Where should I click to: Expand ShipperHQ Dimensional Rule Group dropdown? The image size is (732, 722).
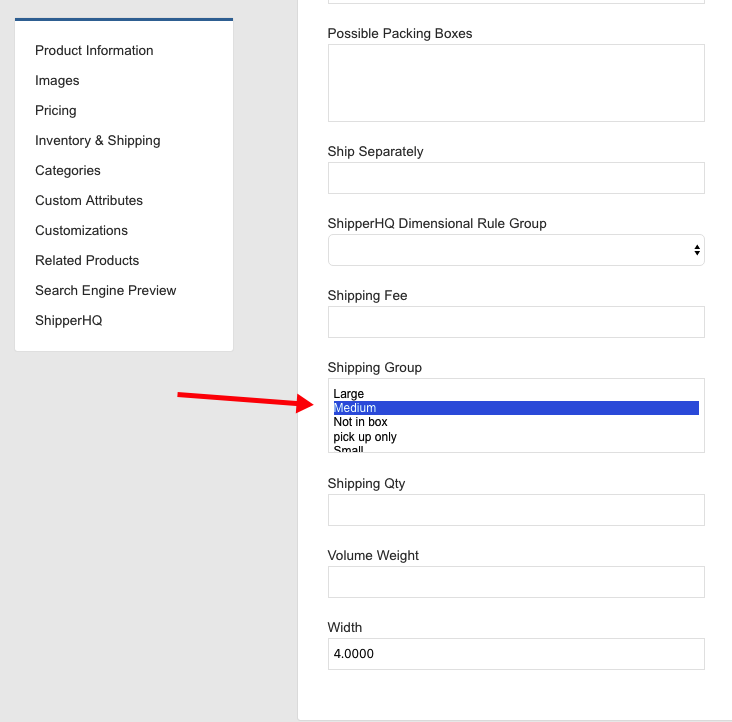tap(516, 250)
